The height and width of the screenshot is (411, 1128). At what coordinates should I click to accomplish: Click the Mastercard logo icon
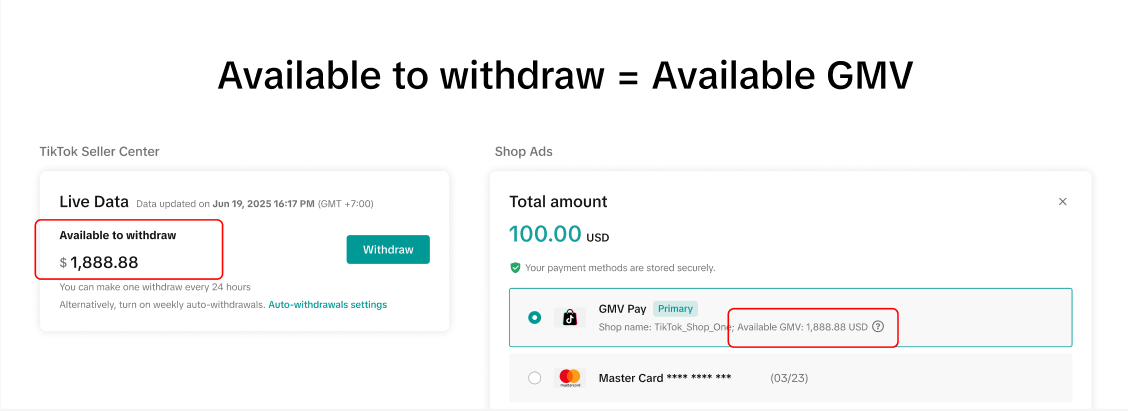tap(570, 378)
